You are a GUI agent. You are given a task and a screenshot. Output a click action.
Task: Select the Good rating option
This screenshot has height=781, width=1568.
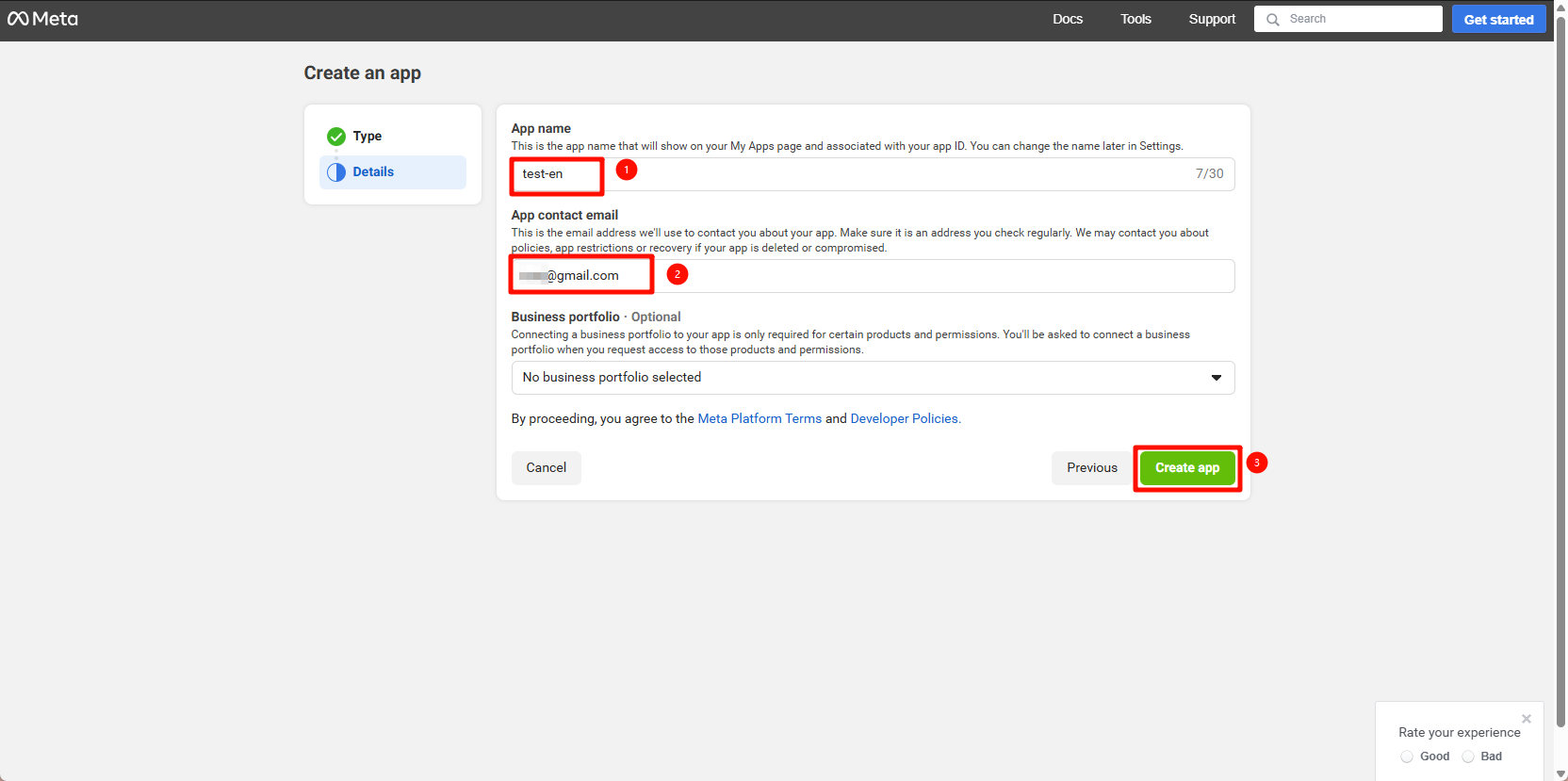(1407, 757)
